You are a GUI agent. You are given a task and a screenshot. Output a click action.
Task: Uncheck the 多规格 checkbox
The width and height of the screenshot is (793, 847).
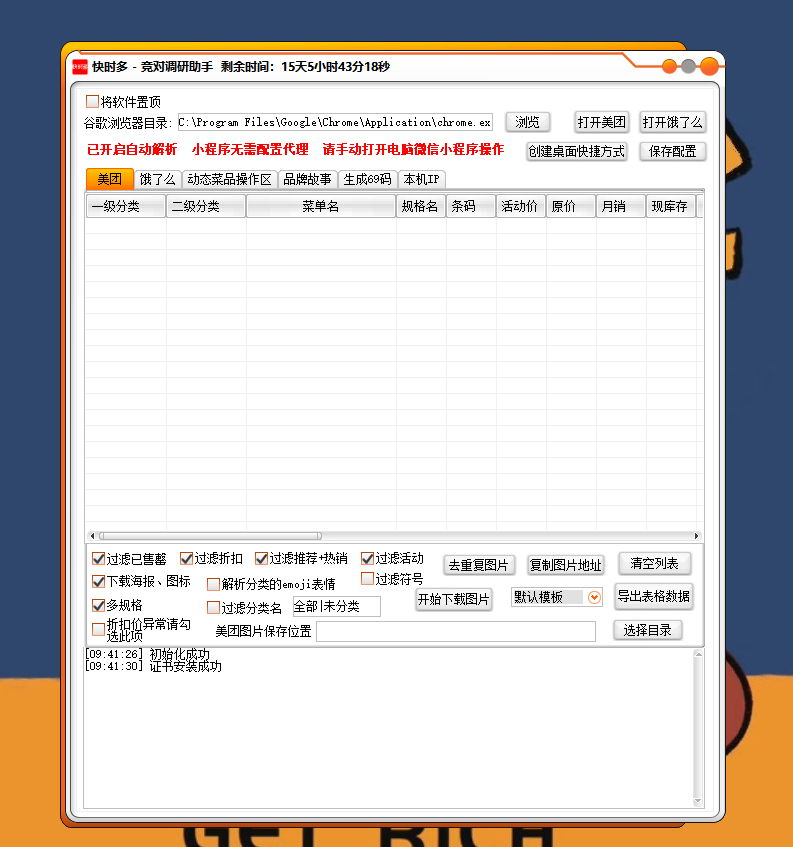tap(98, 605)
